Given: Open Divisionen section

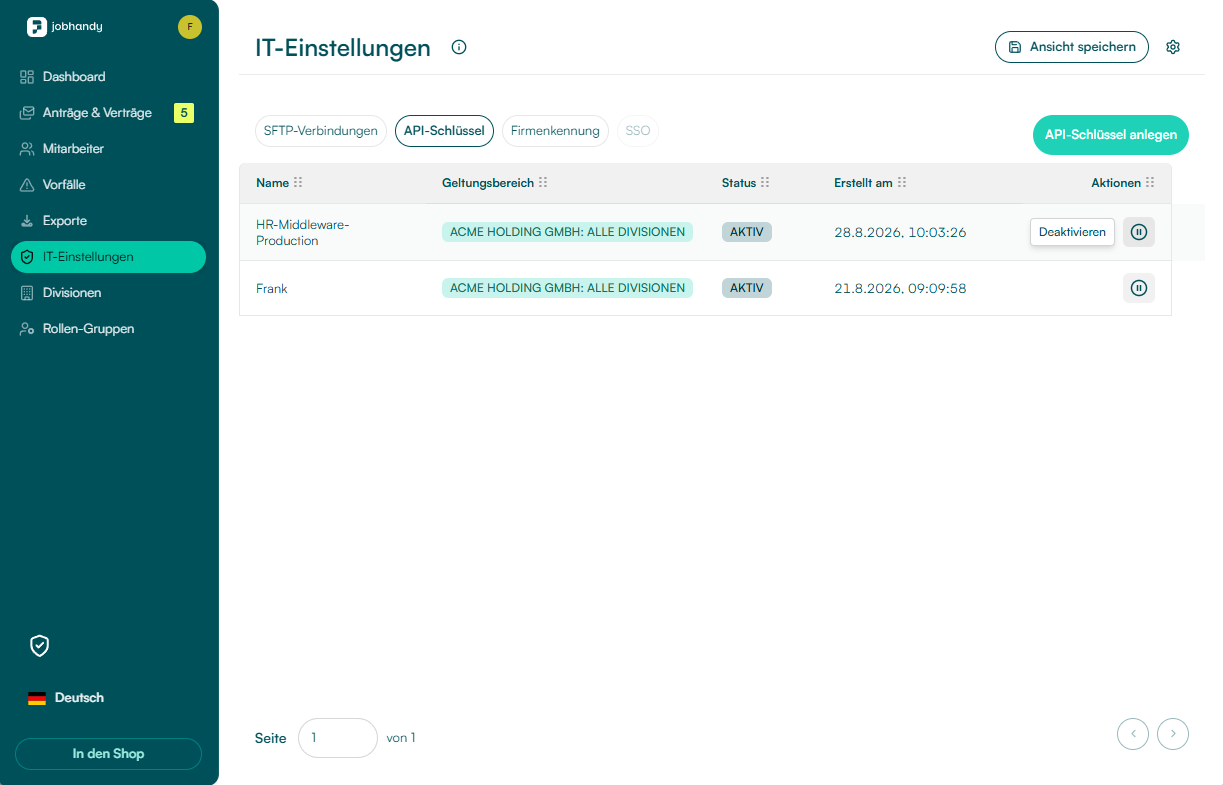Looking at the screenshot, I should (108, 293).
